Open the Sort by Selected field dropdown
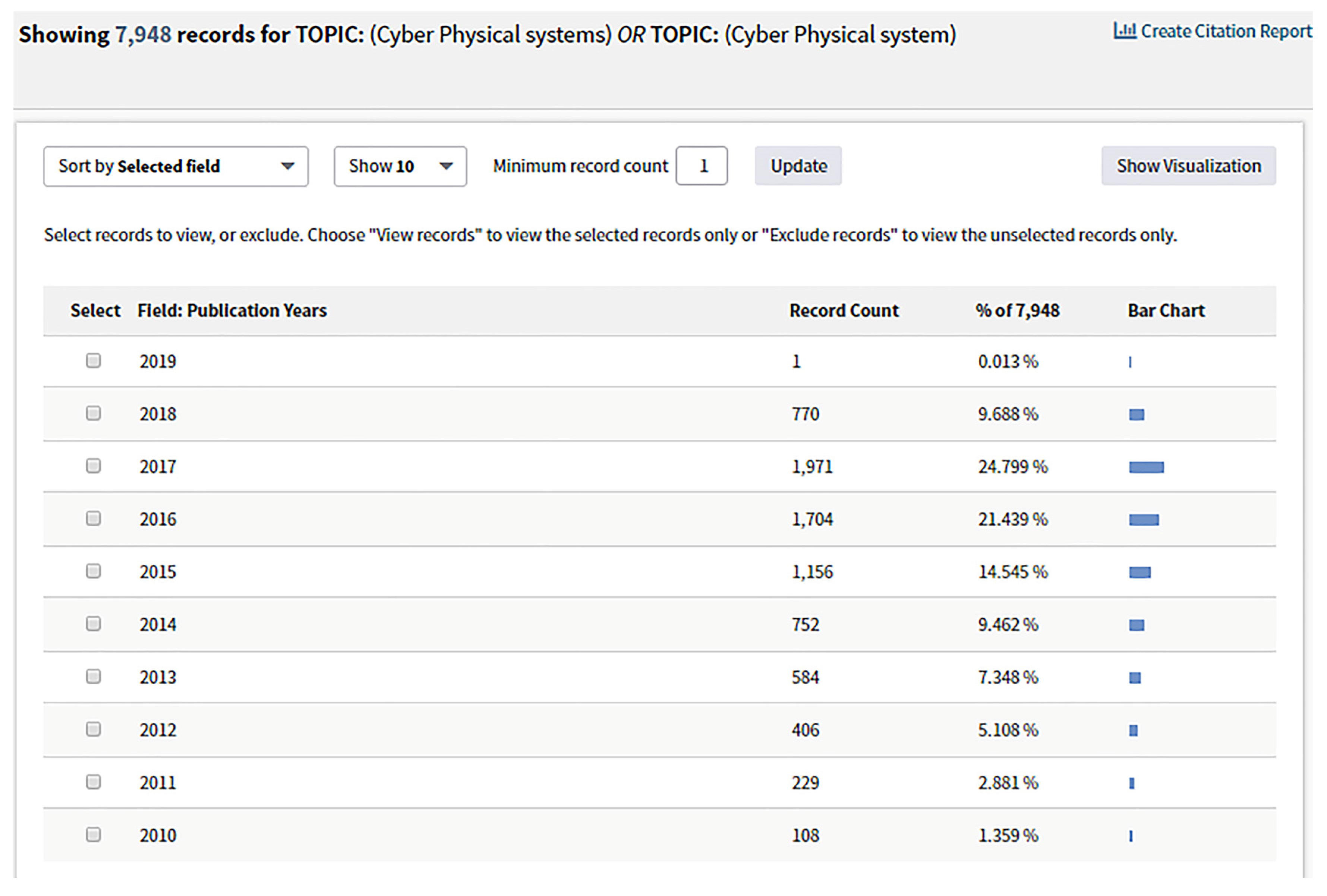 pyautogui.click(x=176, y=166)
